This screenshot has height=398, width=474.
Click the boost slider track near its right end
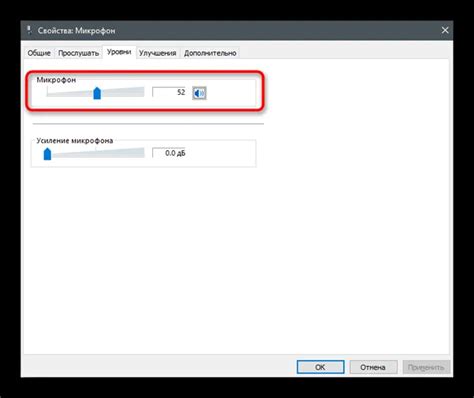pyautogui.click(x=138, y=153)
